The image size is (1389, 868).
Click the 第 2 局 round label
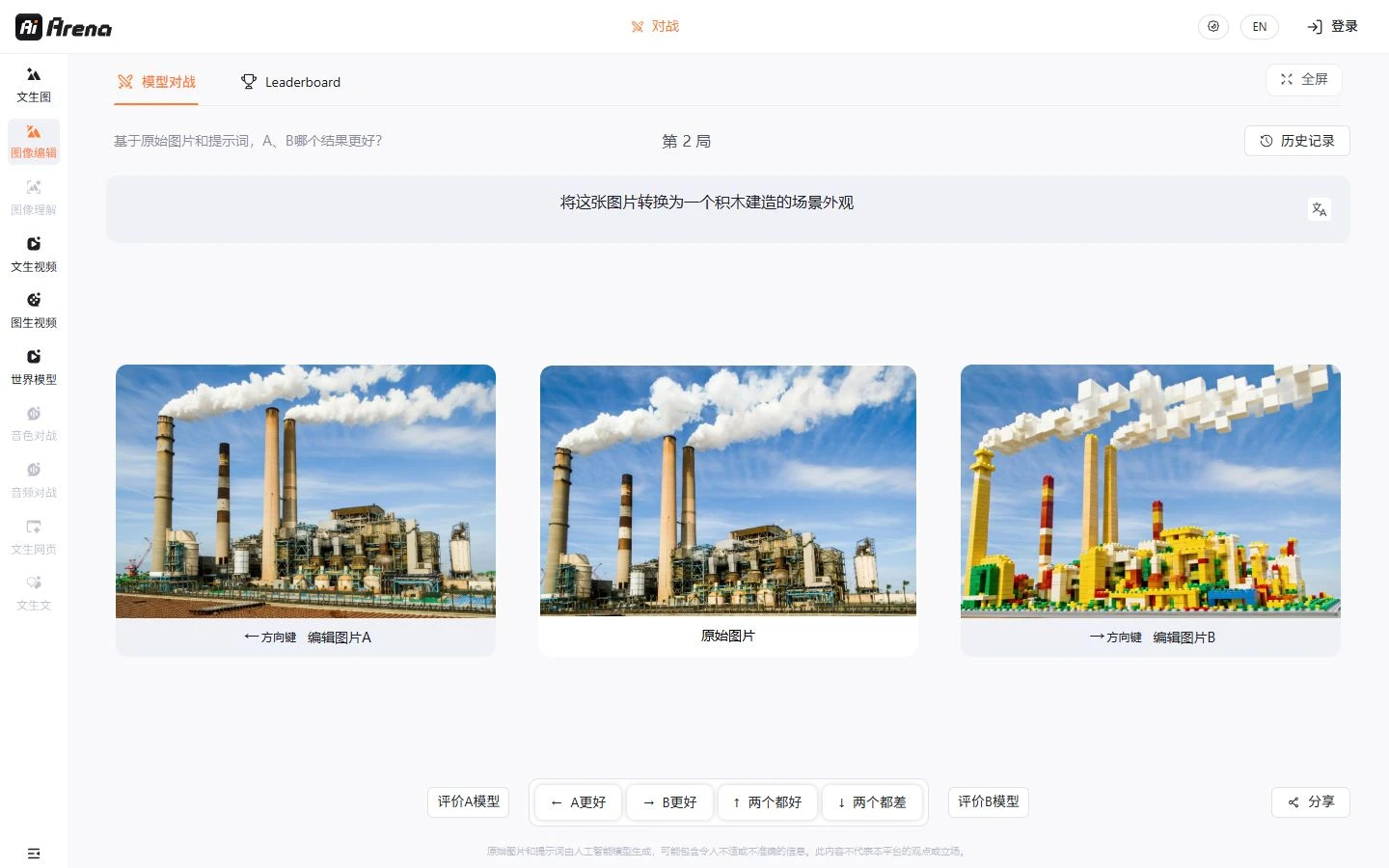pos(686,141)
